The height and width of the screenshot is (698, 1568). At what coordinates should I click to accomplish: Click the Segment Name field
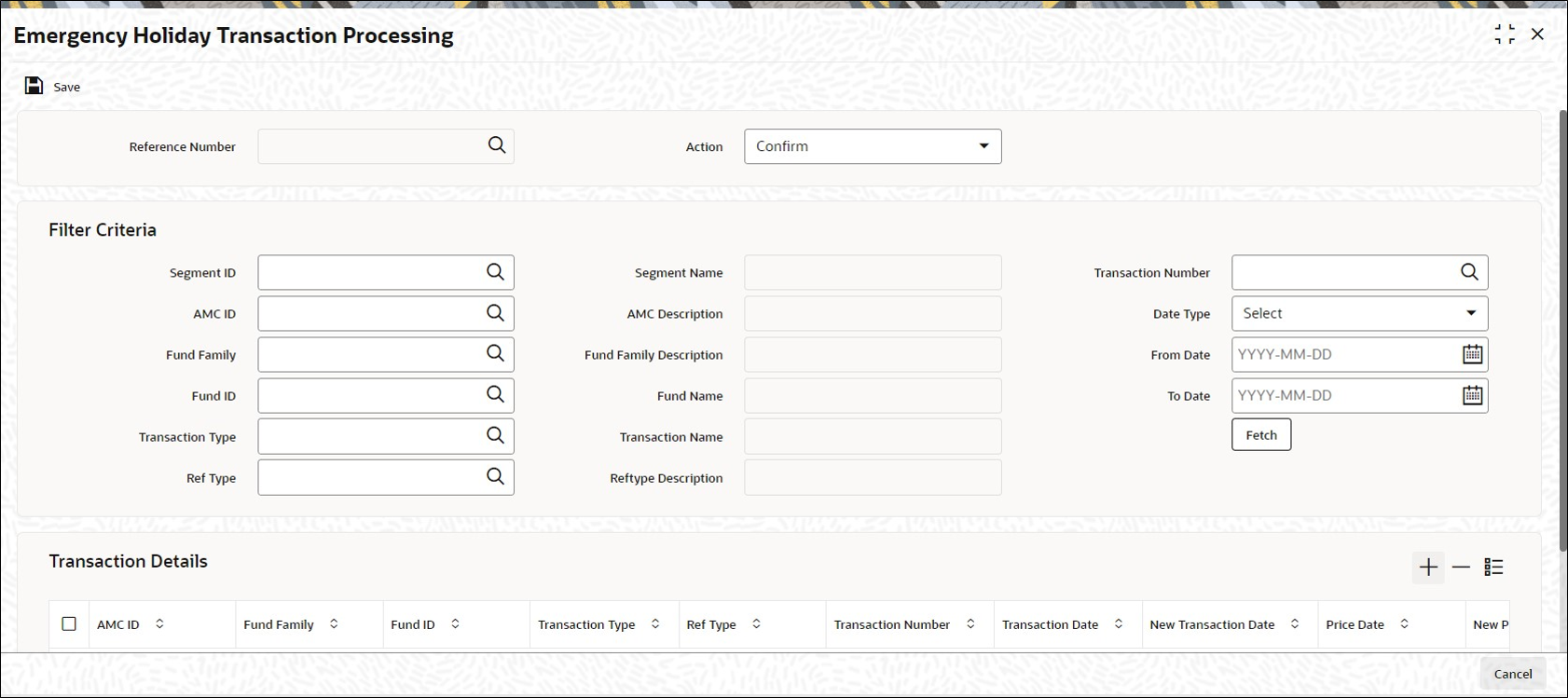(x=873, y=272)
